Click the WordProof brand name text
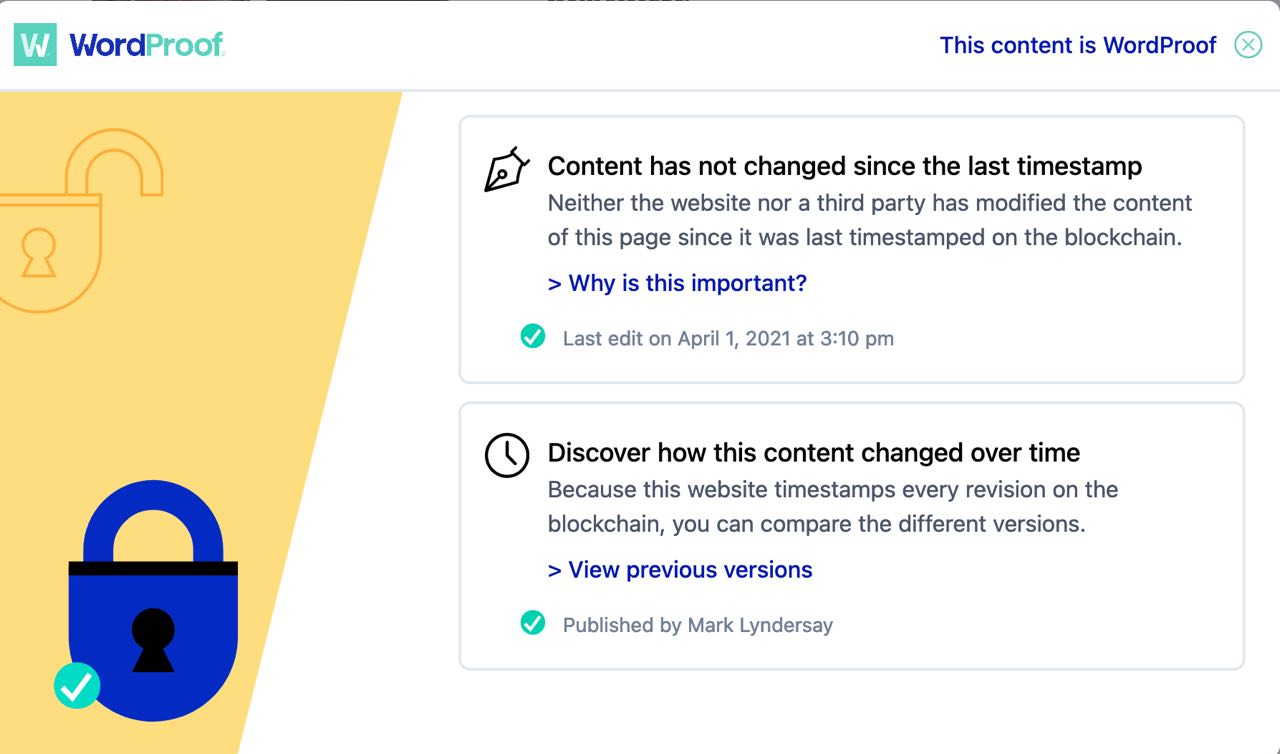The height and width of the screenshot is (754, 1280). click(147, 45)
